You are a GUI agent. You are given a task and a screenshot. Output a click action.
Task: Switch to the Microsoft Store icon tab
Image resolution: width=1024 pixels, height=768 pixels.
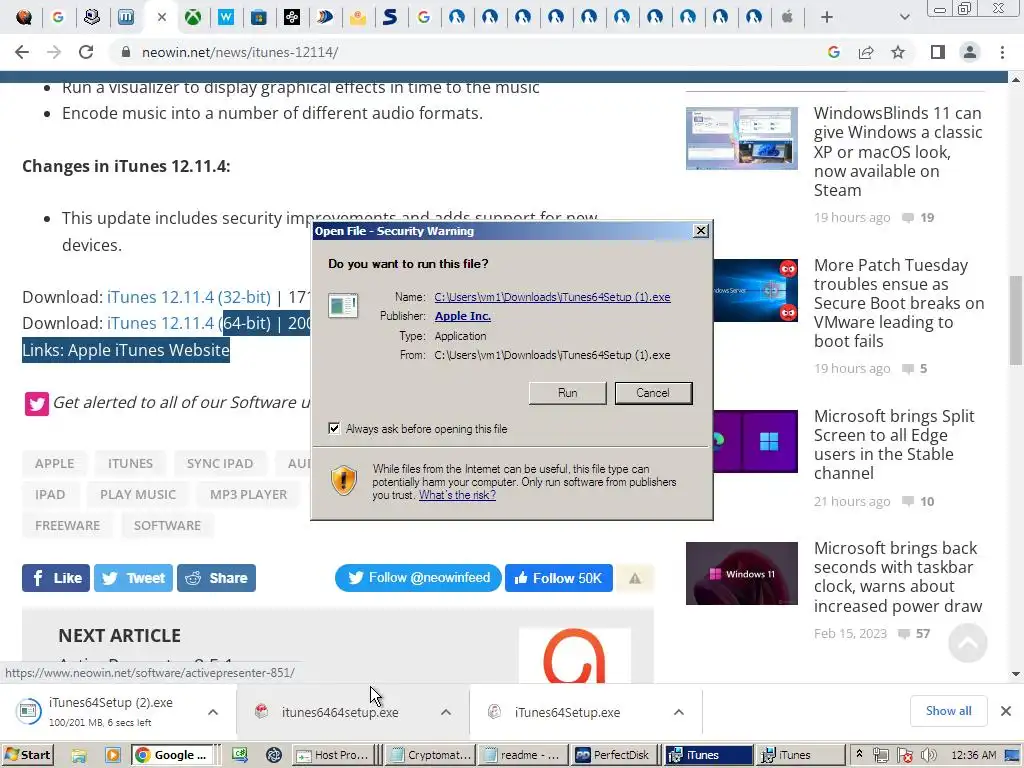[x=259, y=17]
